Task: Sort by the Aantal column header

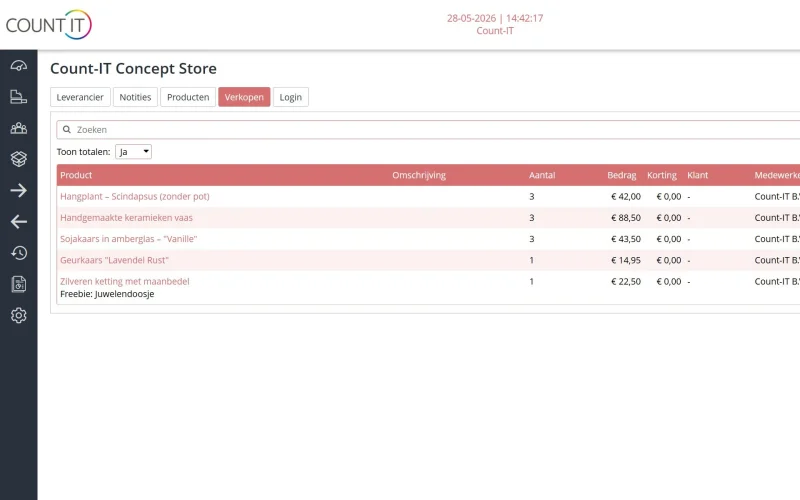Action: [x=542, y=175]
